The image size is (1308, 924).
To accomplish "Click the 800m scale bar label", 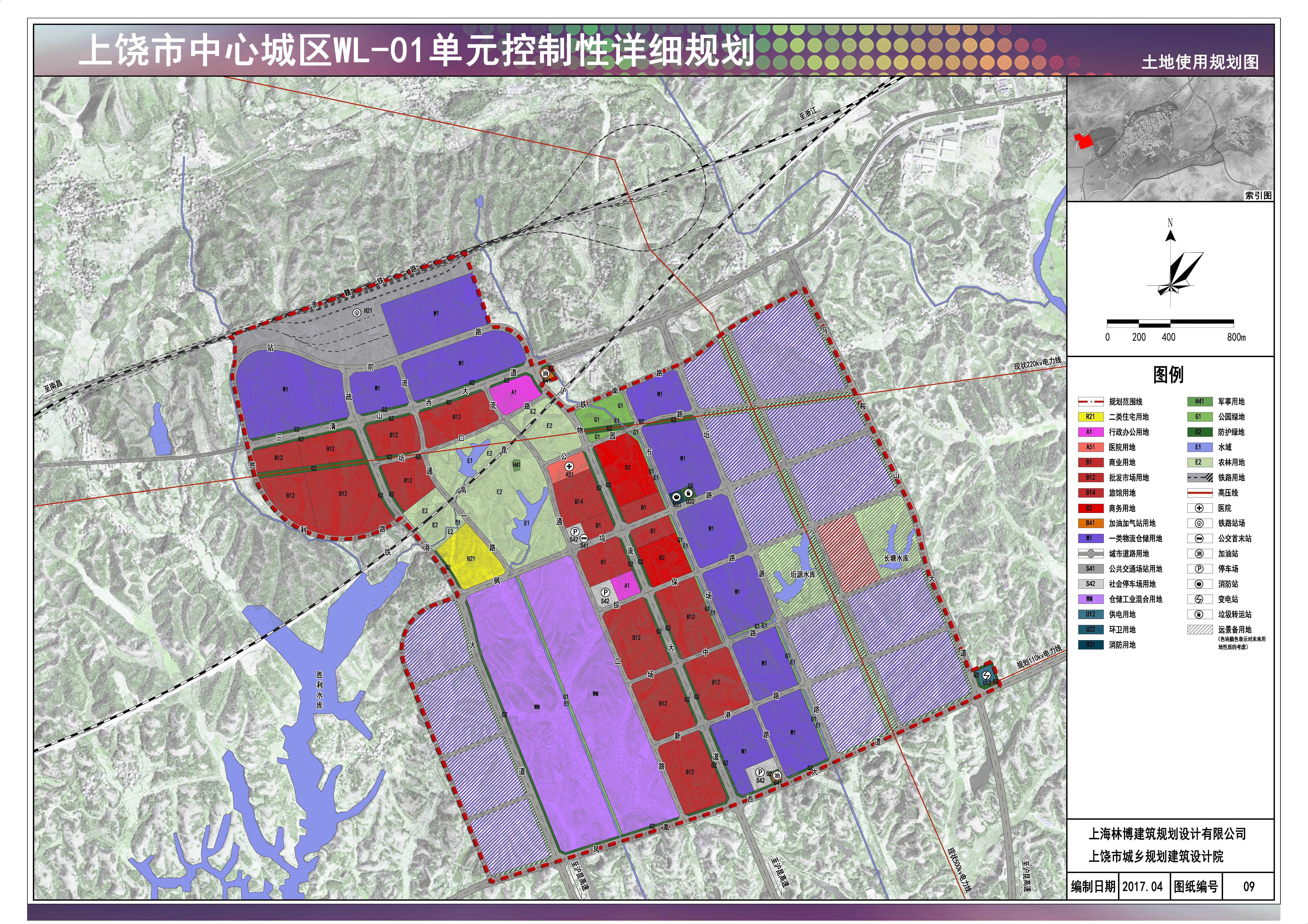I will [1236, 337].
